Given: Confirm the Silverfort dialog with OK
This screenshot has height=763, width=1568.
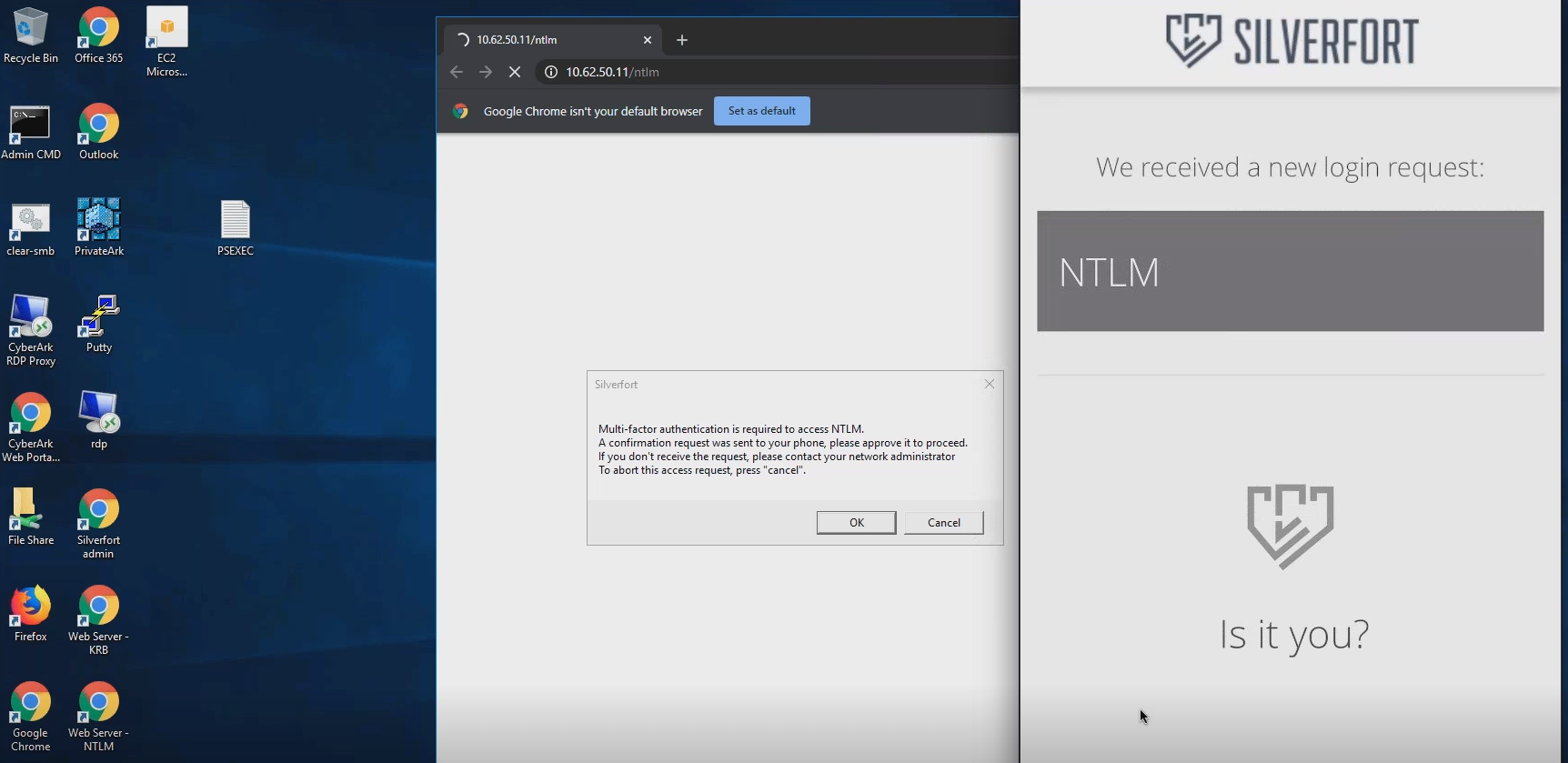Looking at the screenshot, I should point(856,523).
